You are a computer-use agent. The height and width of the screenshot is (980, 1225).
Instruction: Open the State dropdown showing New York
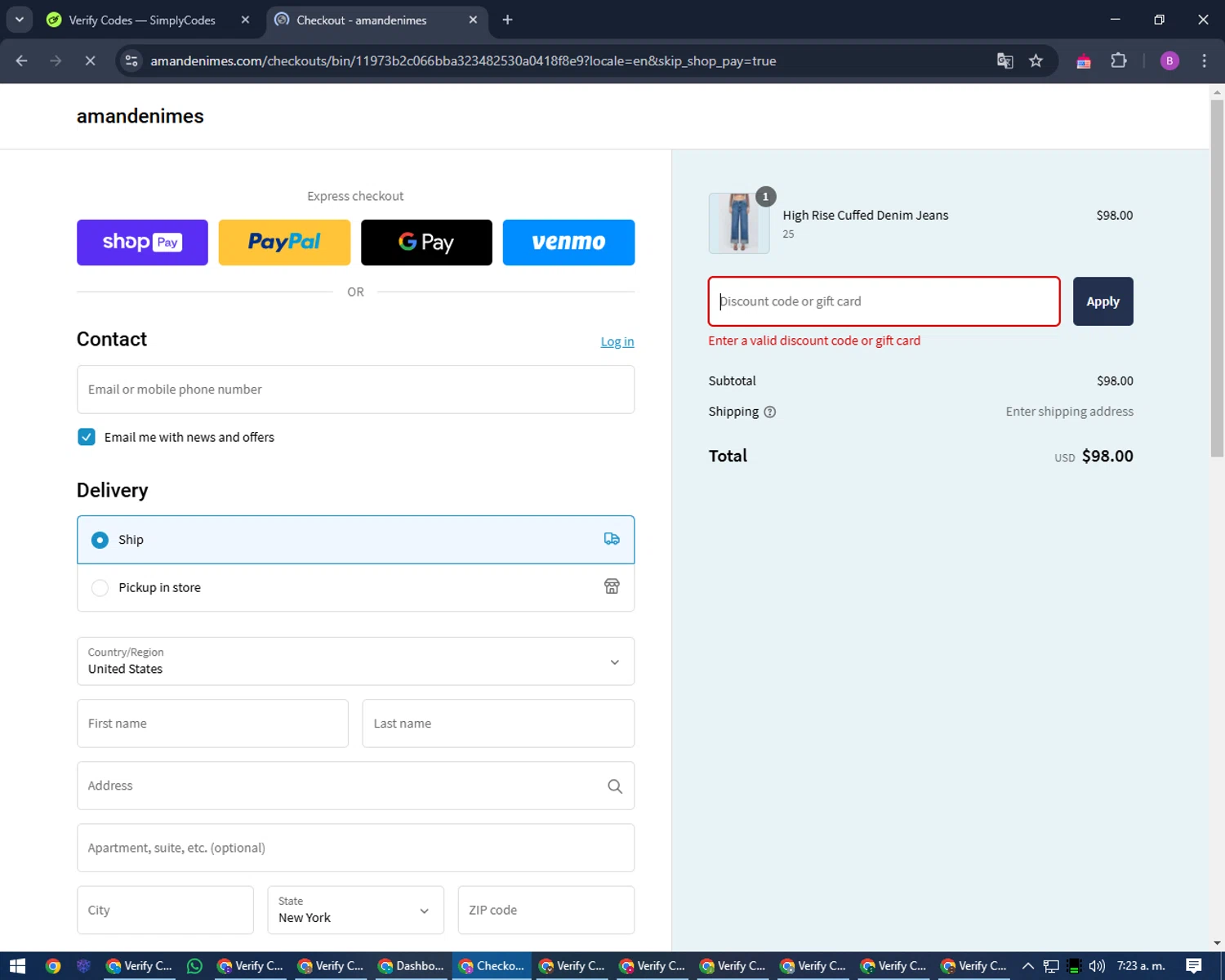tap(355, 910)
